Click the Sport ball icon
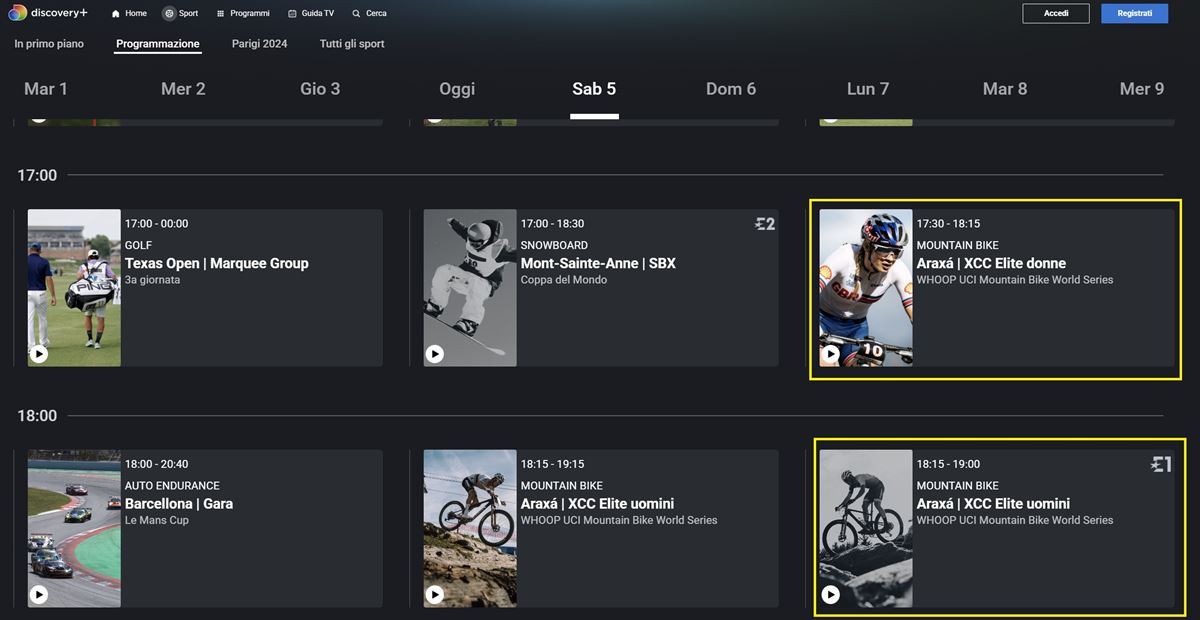This screenshot has height=620, width=1200. coord(169,14)
